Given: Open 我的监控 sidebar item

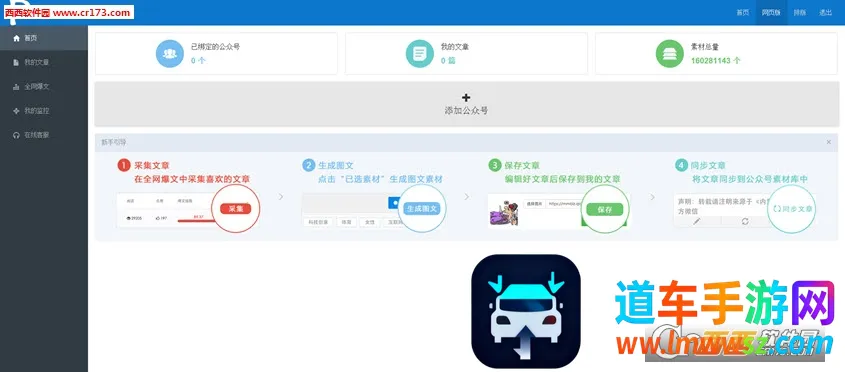Looking at the screenshot, I should coord(44,111).
